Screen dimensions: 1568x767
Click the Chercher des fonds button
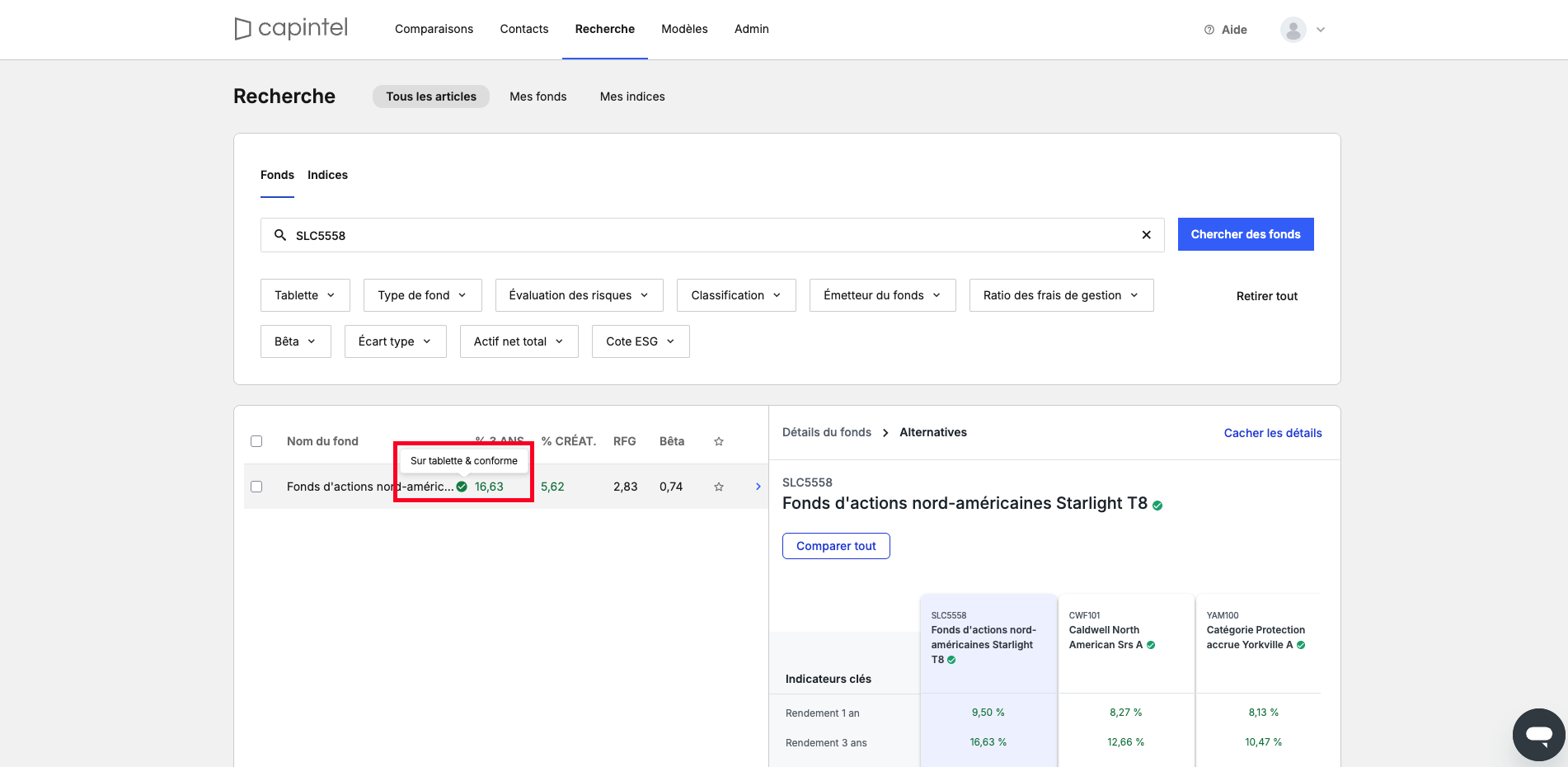(x=1246, y=234)
